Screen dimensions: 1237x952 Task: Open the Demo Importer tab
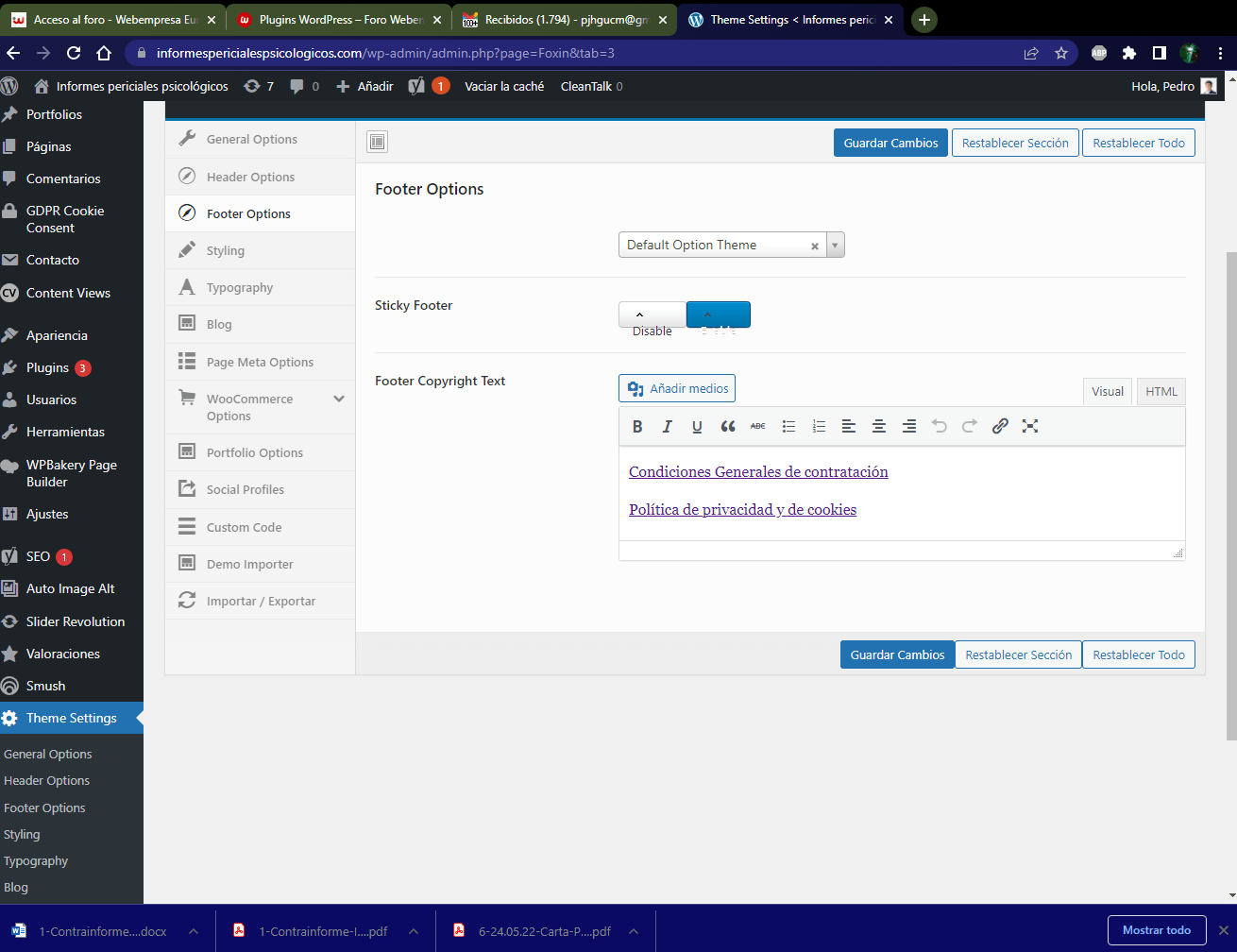pyautogui.click(x=261, y=564)
